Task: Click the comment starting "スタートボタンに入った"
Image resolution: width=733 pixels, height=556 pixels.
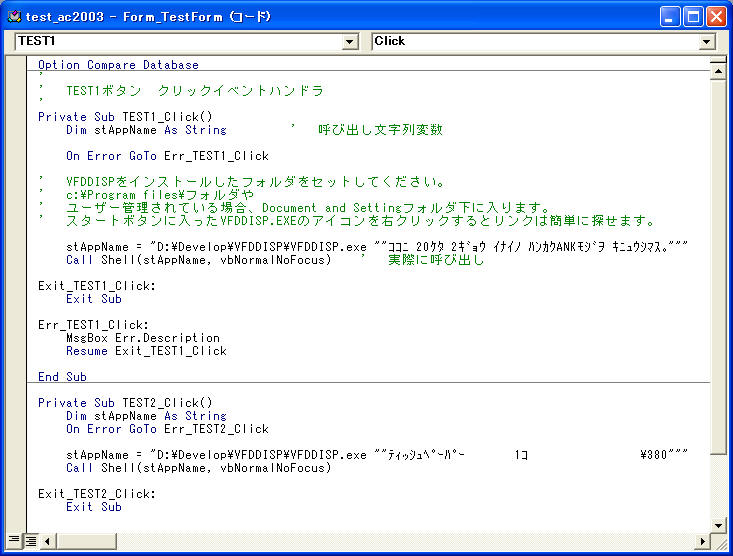Action: pyautogui.click(x=361, y=221)
